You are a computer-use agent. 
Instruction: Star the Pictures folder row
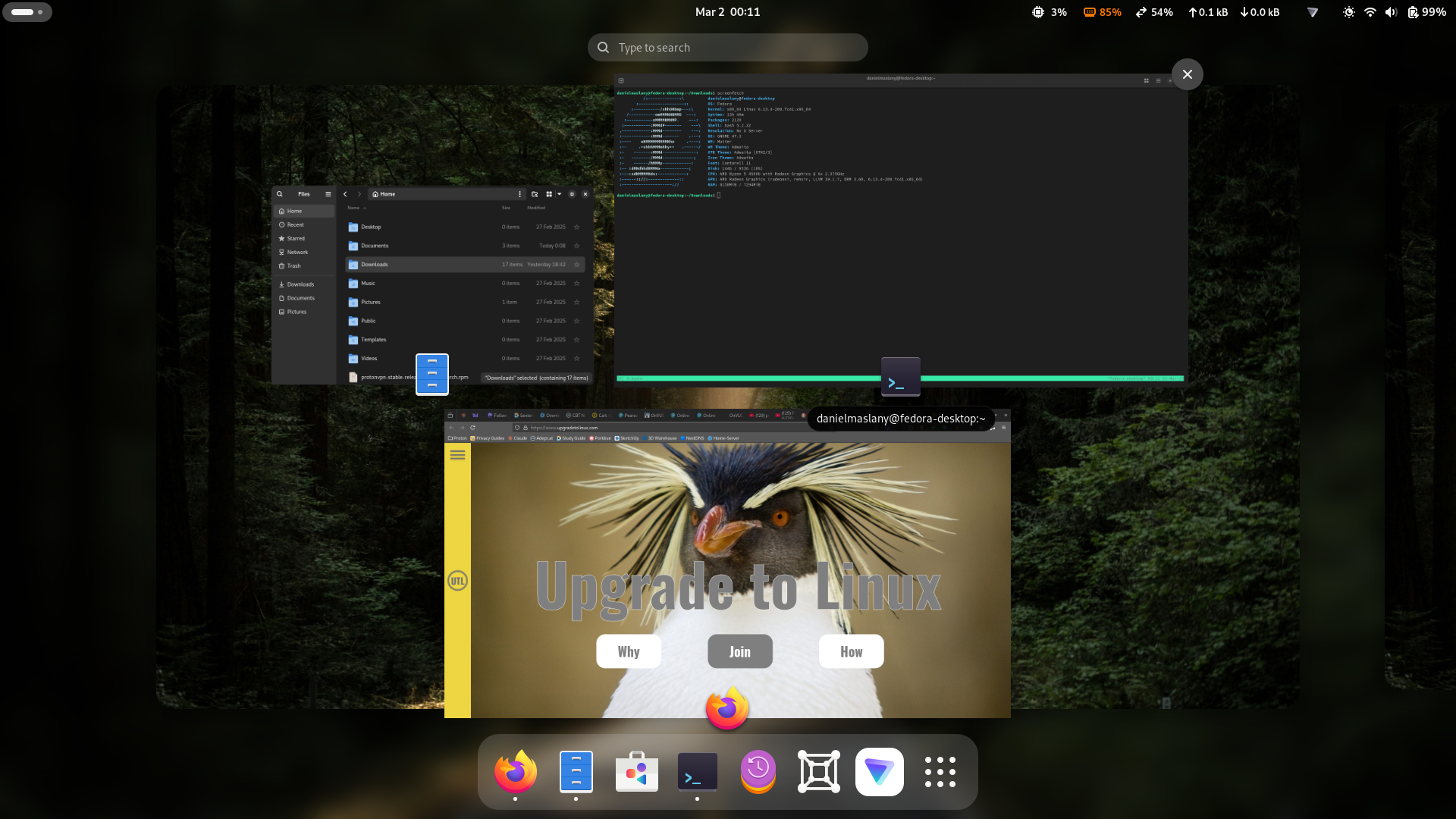click(576, 302)
